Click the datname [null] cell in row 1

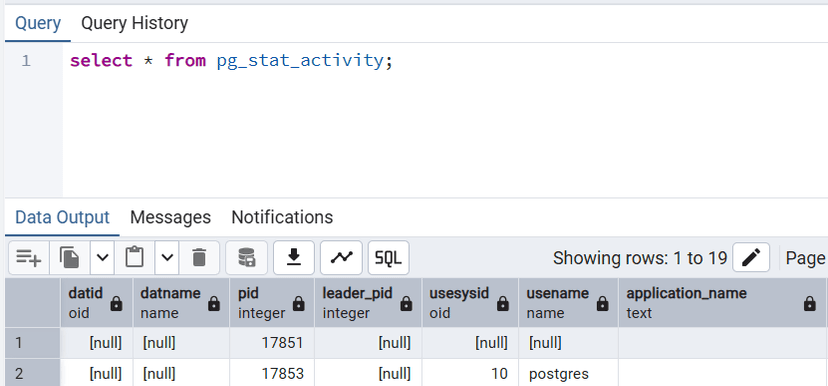pyautogui.click(x=181, y=343)
